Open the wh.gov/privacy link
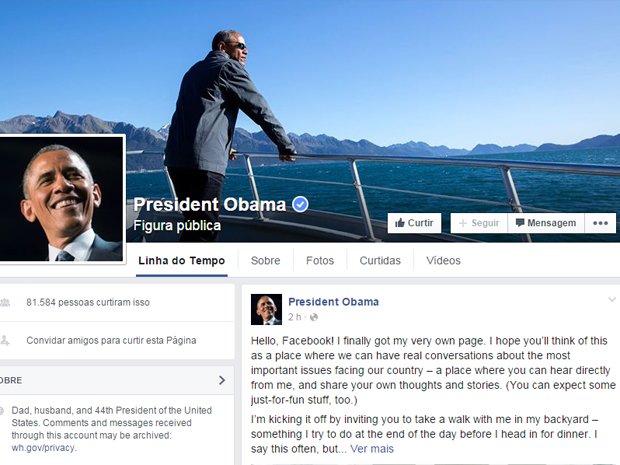The height and width of the screenshot is (465, 620). tap(43, 448)
